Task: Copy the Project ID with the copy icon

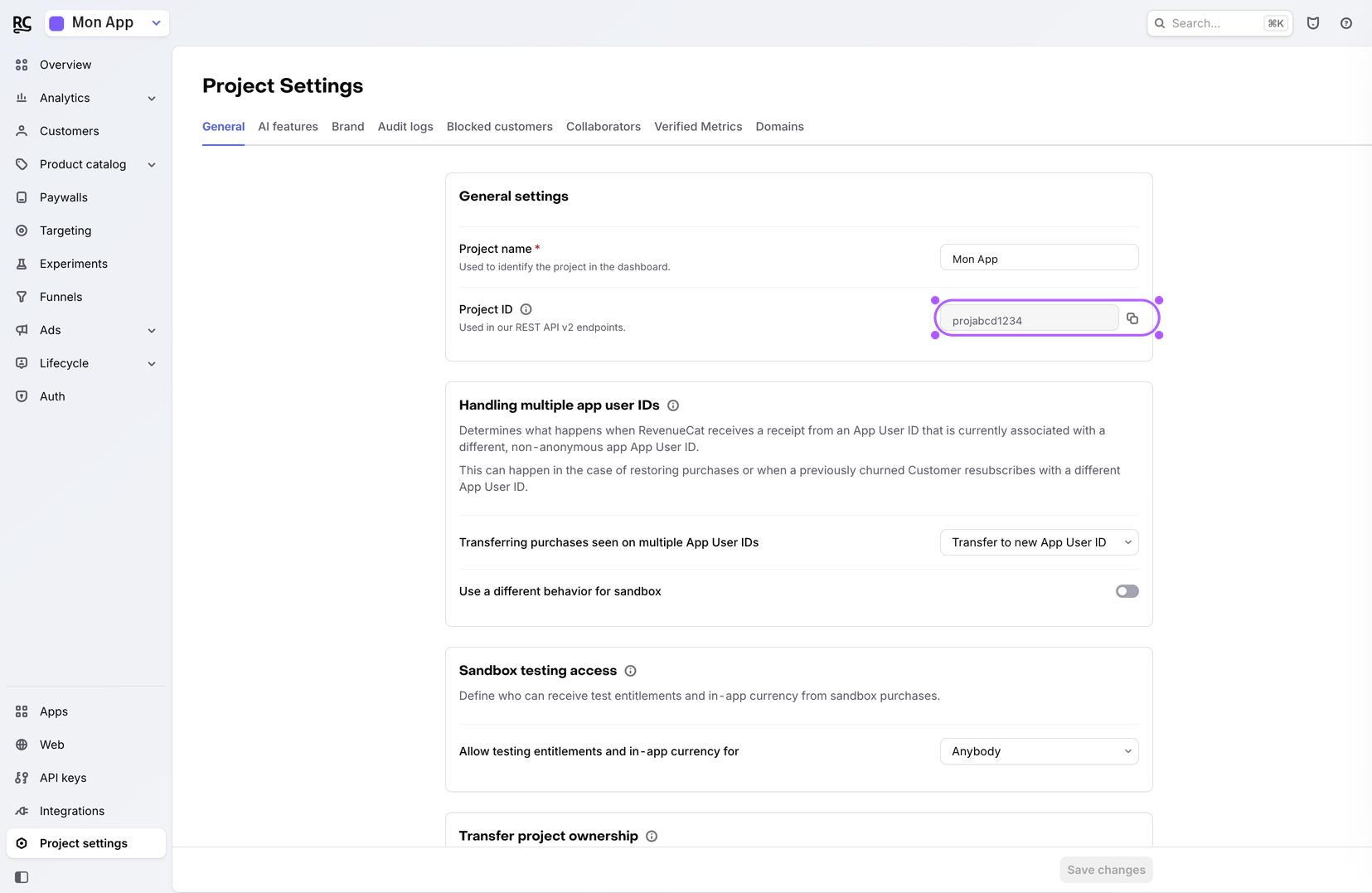Action: click(x=1132, y=318)
